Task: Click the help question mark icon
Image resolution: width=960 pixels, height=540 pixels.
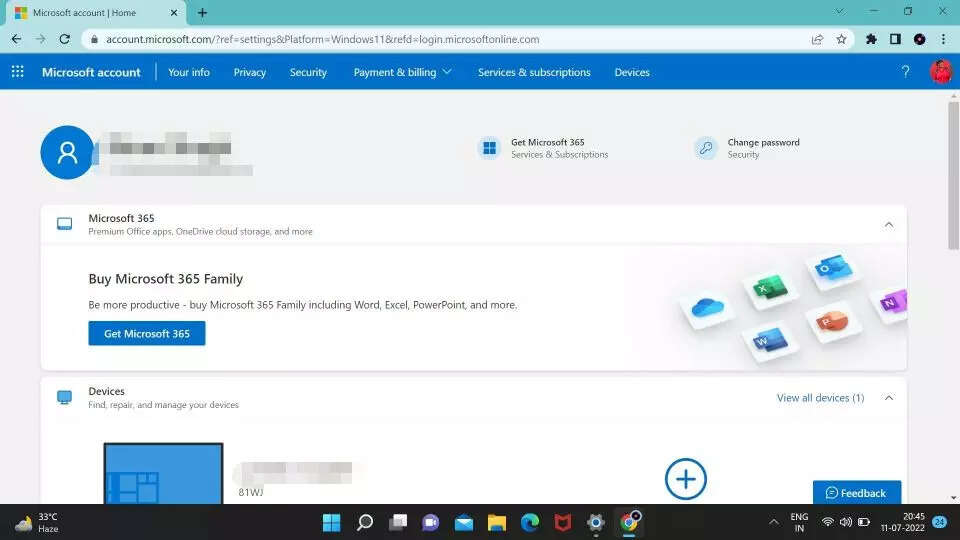Action: pyautogui.click(x=905, y=72)
